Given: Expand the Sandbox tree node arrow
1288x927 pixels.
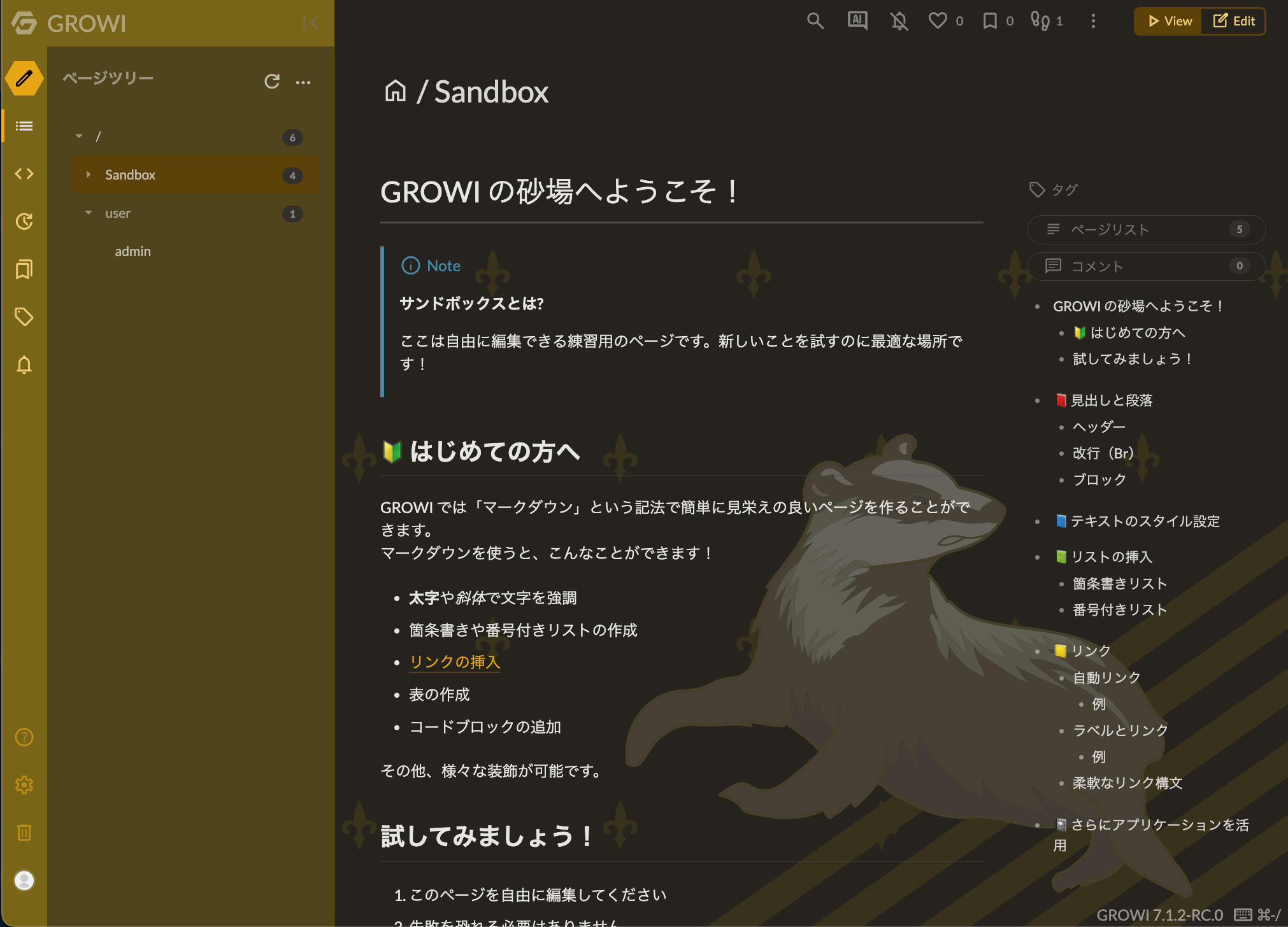Looking at the screenshot, I should coord(89,174).
